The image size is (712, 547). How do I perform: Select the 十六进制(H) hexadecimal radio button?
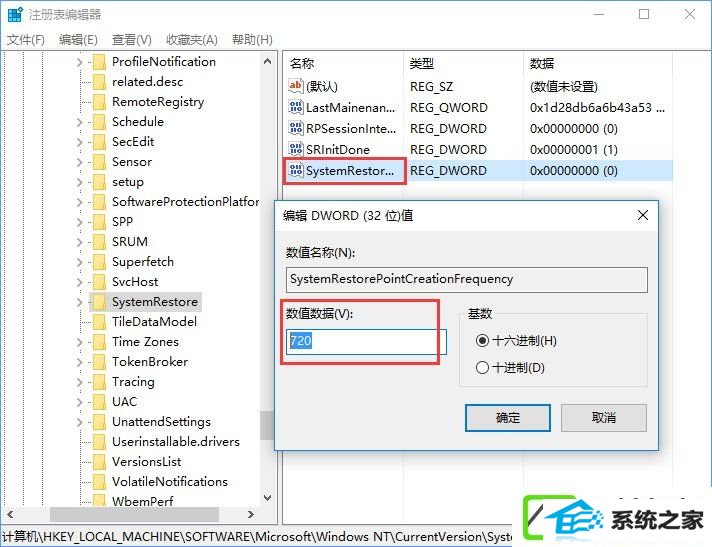[x=482, y=340]
